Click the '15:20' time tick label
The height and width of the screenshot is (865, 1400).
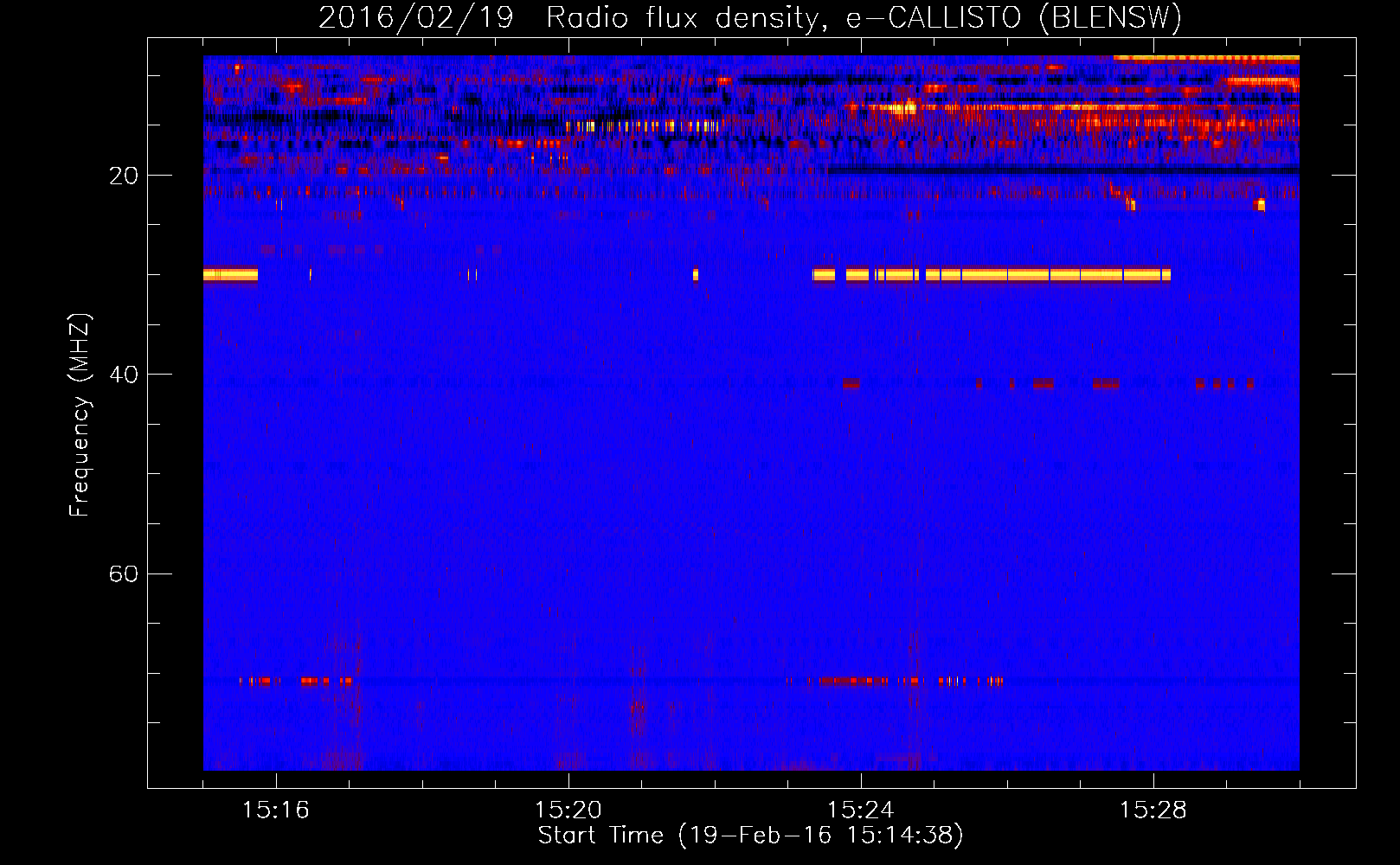(568, 811)
